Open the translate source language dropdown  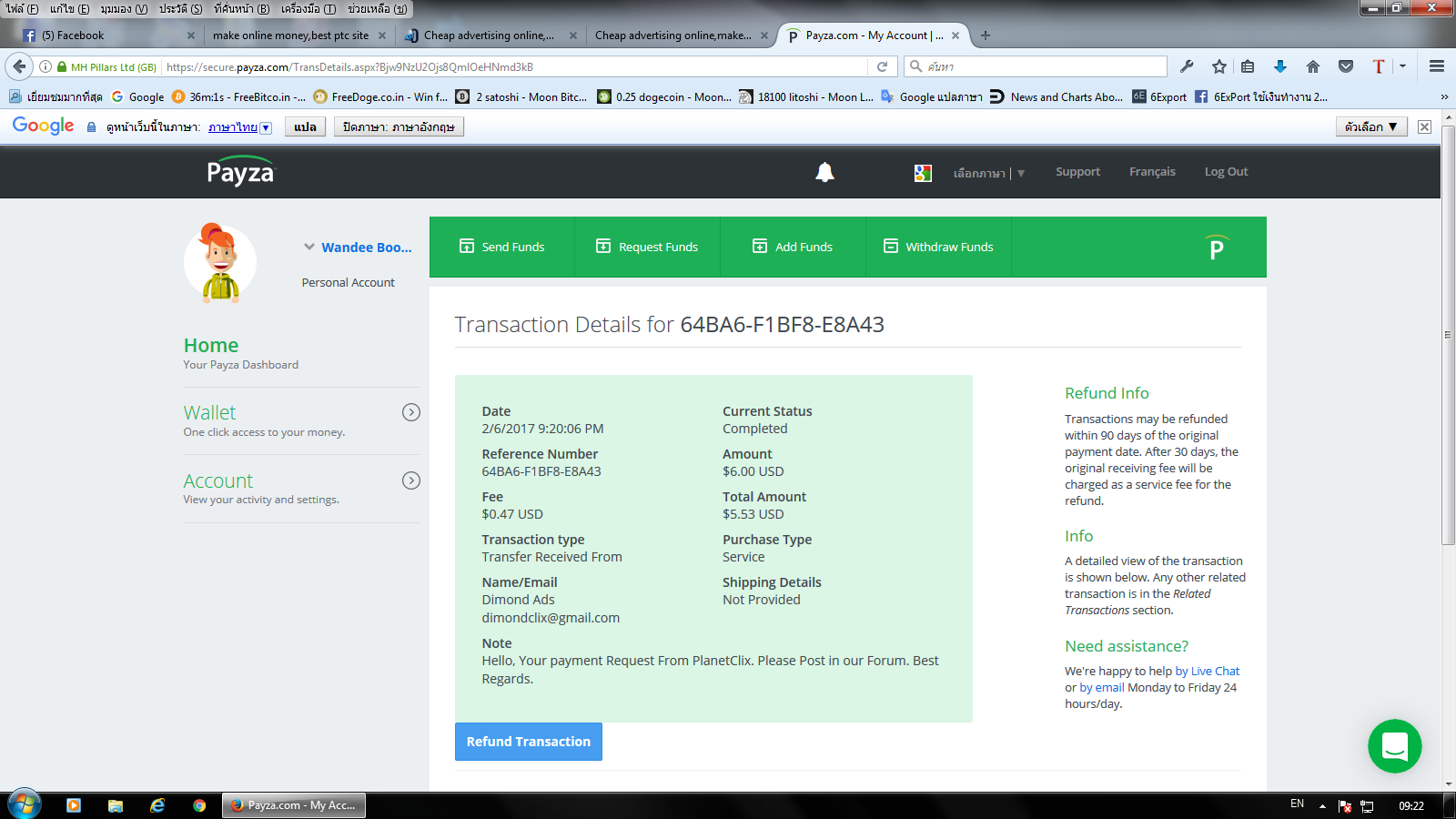(240, 127)
